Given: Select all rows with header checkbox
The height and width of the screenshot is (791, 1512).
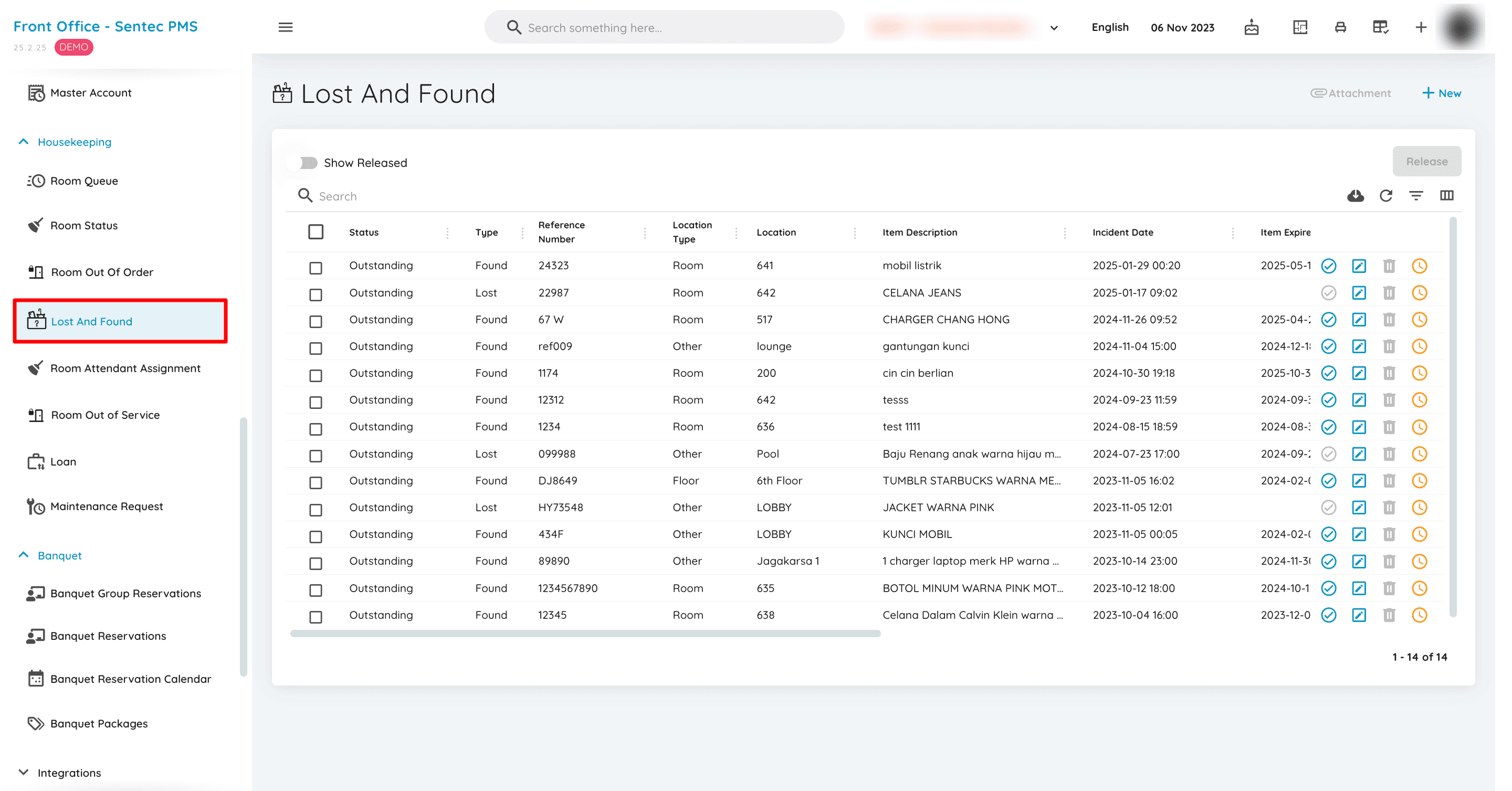Looking at the screenshot, I should point(316,232).
